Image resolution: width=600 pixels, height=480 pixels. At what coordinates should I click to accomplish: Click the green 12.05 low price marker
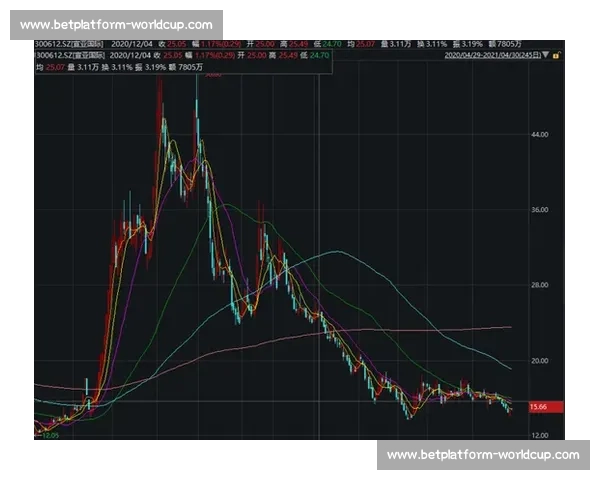pyautogui.click(x=51, y=436)
